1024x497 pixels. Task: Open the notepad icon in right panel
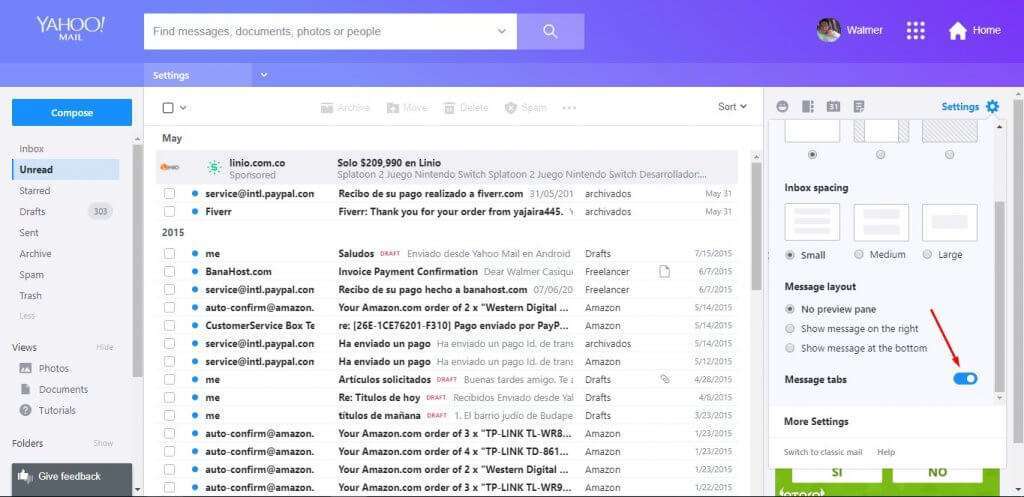click(859, 106)
